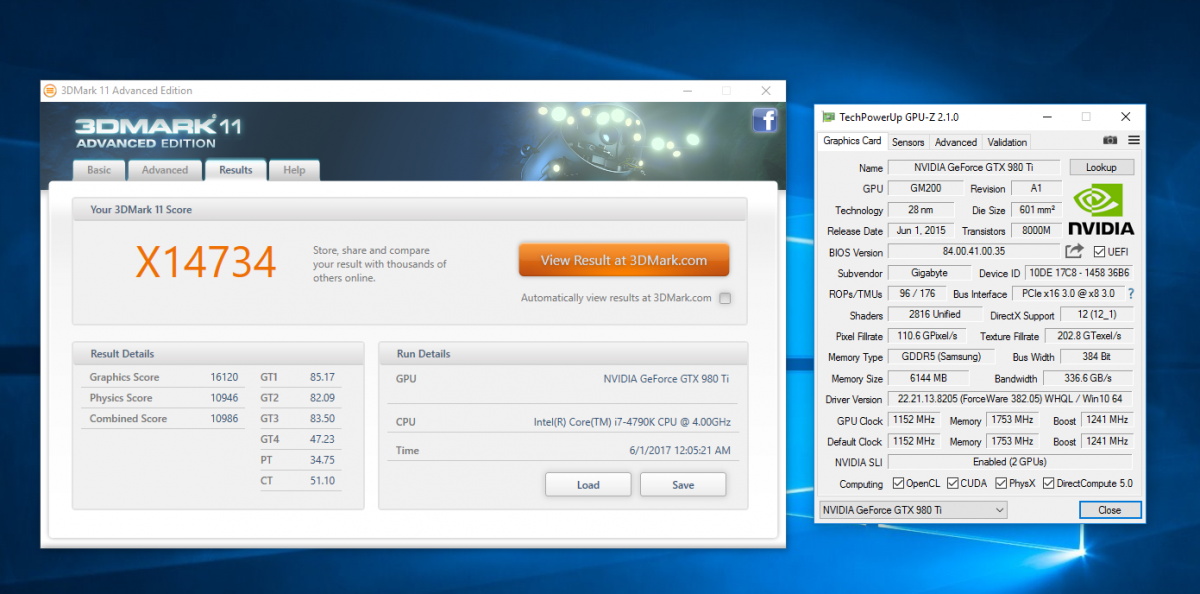The height and width of the screenshot is (594, 1200).
Task: Click the Default Clock field '1152 MHz'
Action: [914, 442]
